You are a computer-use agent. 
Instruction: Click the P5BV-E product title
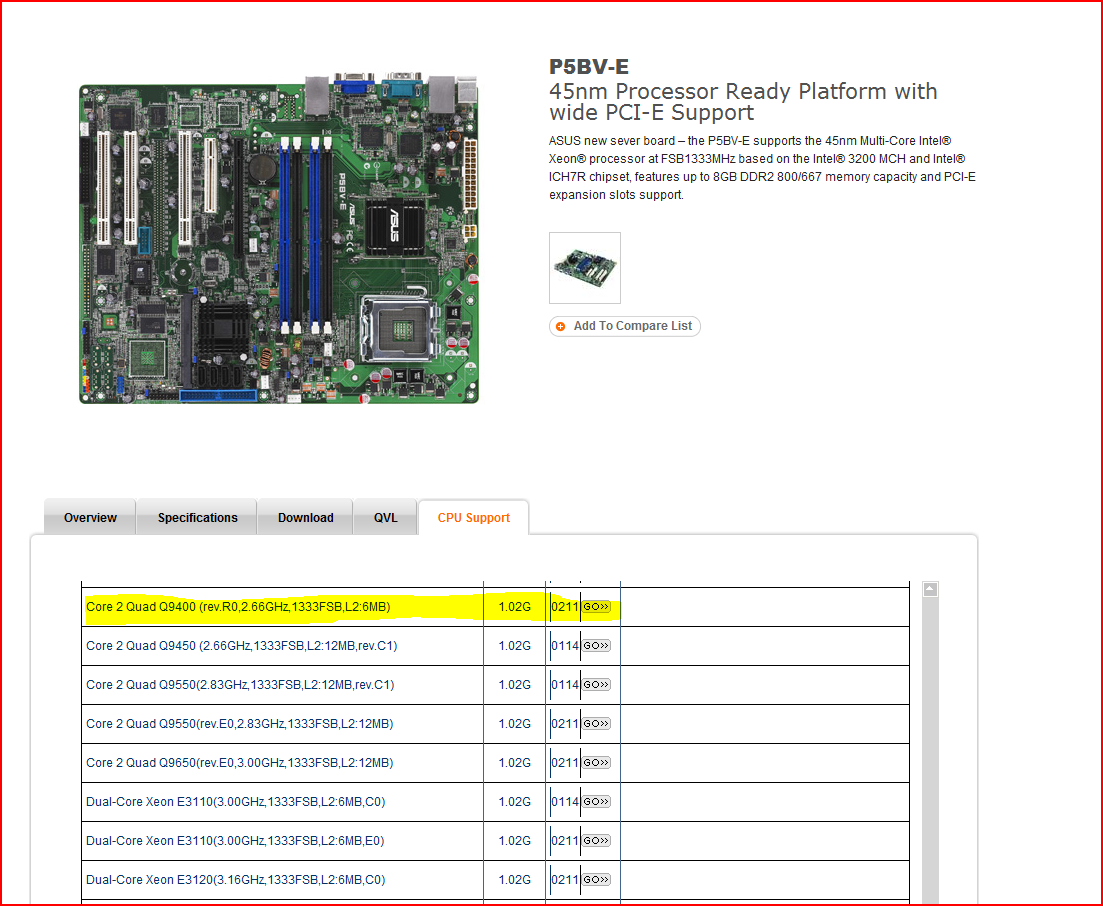coord(589,67)
